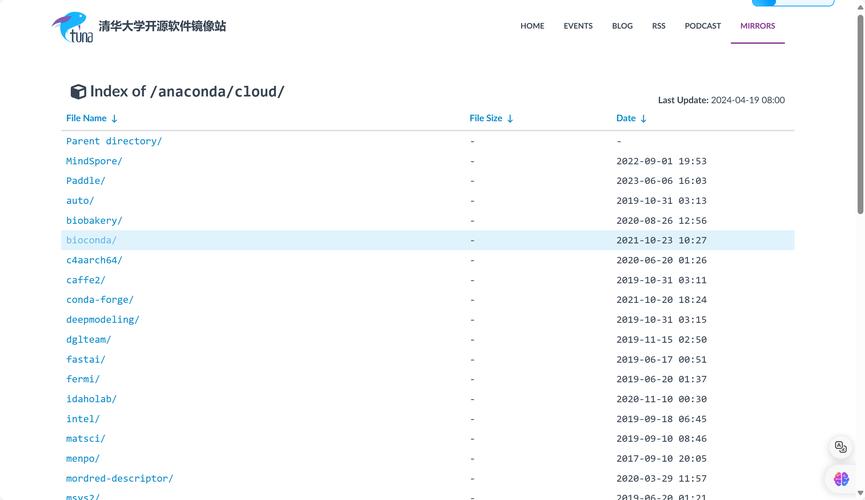Open the brain assistant floating icon
Image resolution: width=865 pixels, height=500 pixels.
(841, 479)
